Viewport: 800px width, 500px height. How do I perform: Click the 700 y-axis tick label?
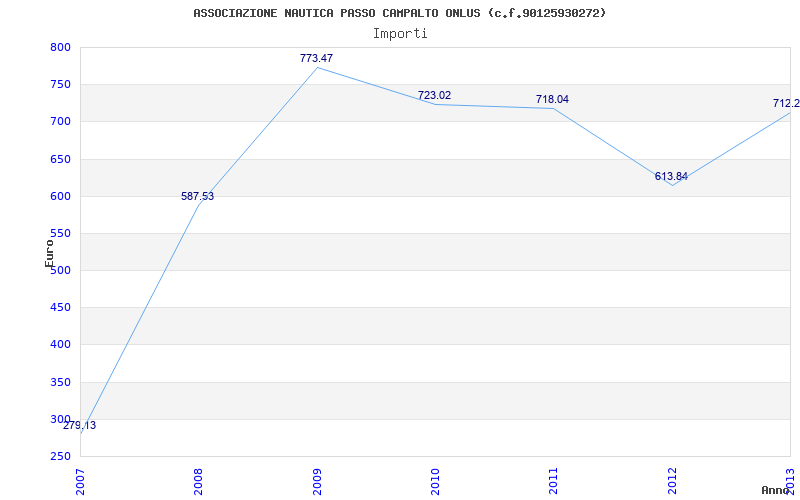click(60, 122)
